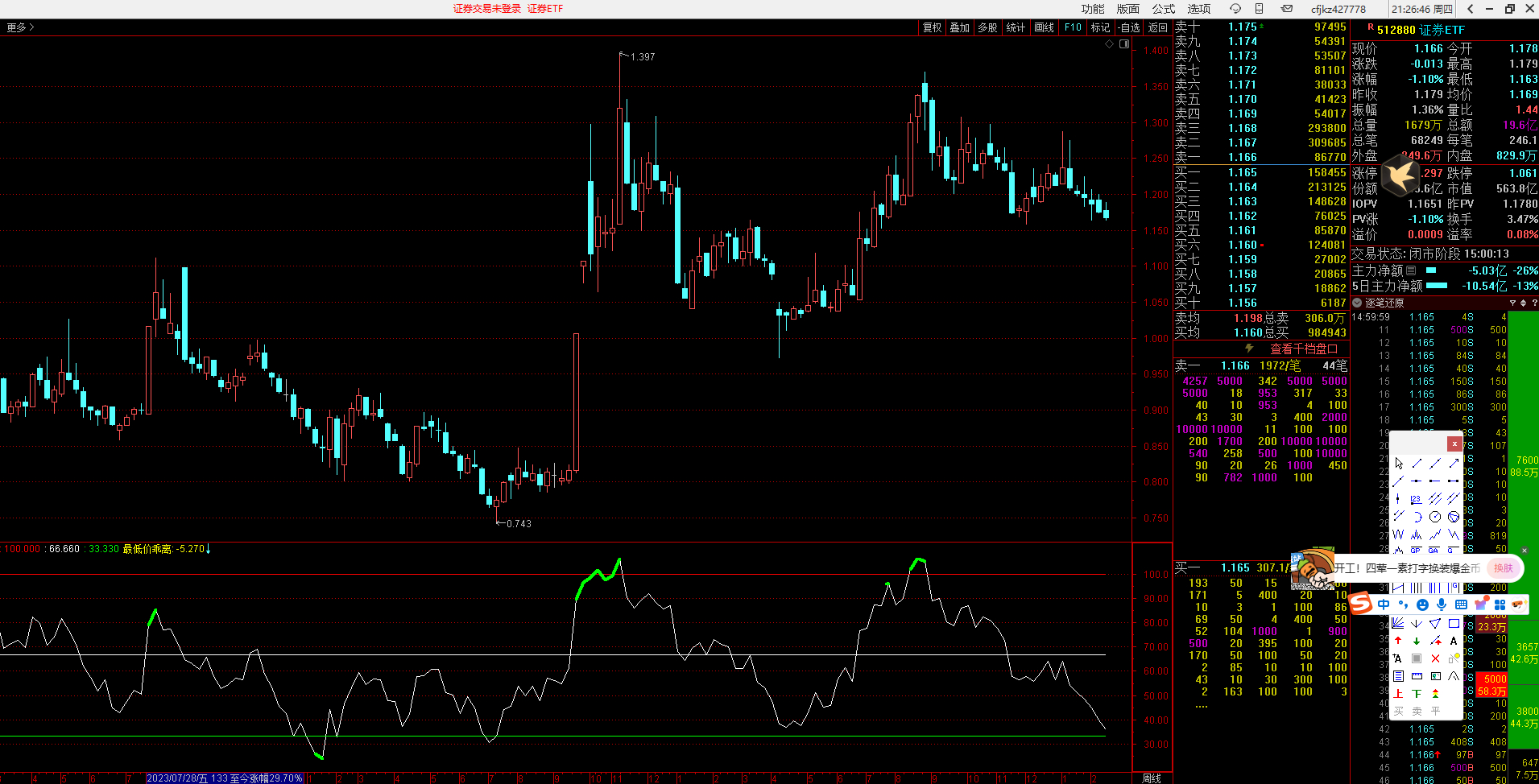This screenshot has height=784, width=1539.
Task: Select the arc drawing tool
Action: (1417, 517)
